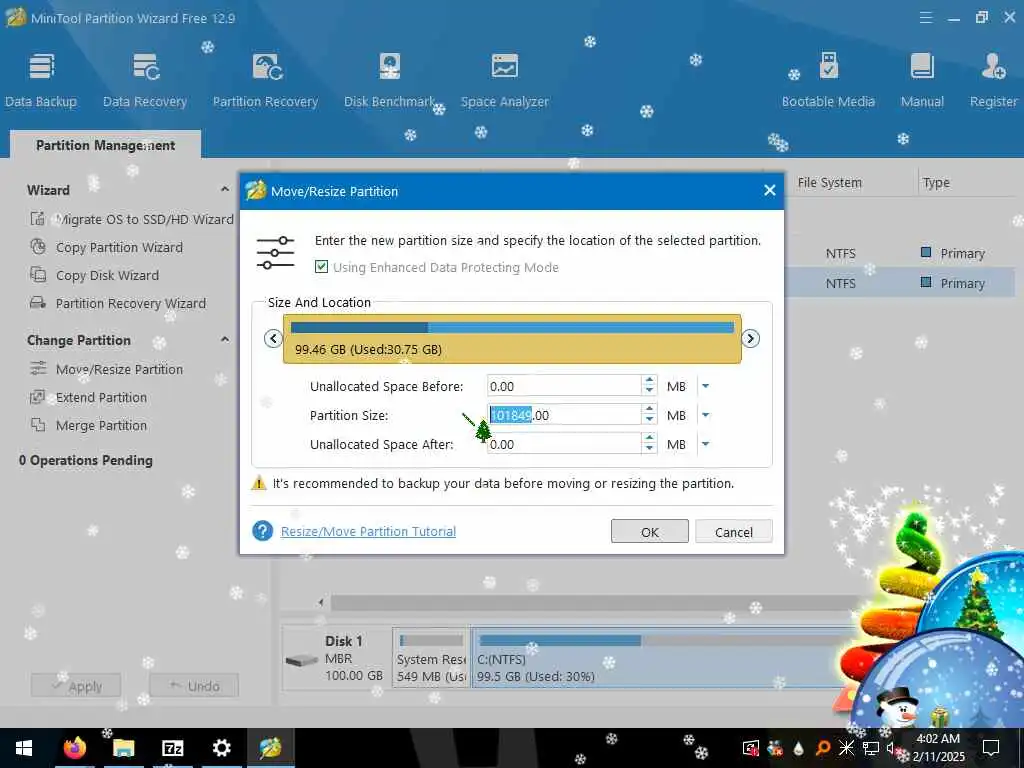The image size is (1024, 768).
Task: Collapse the Change Partition section
Action: point(225,340)
